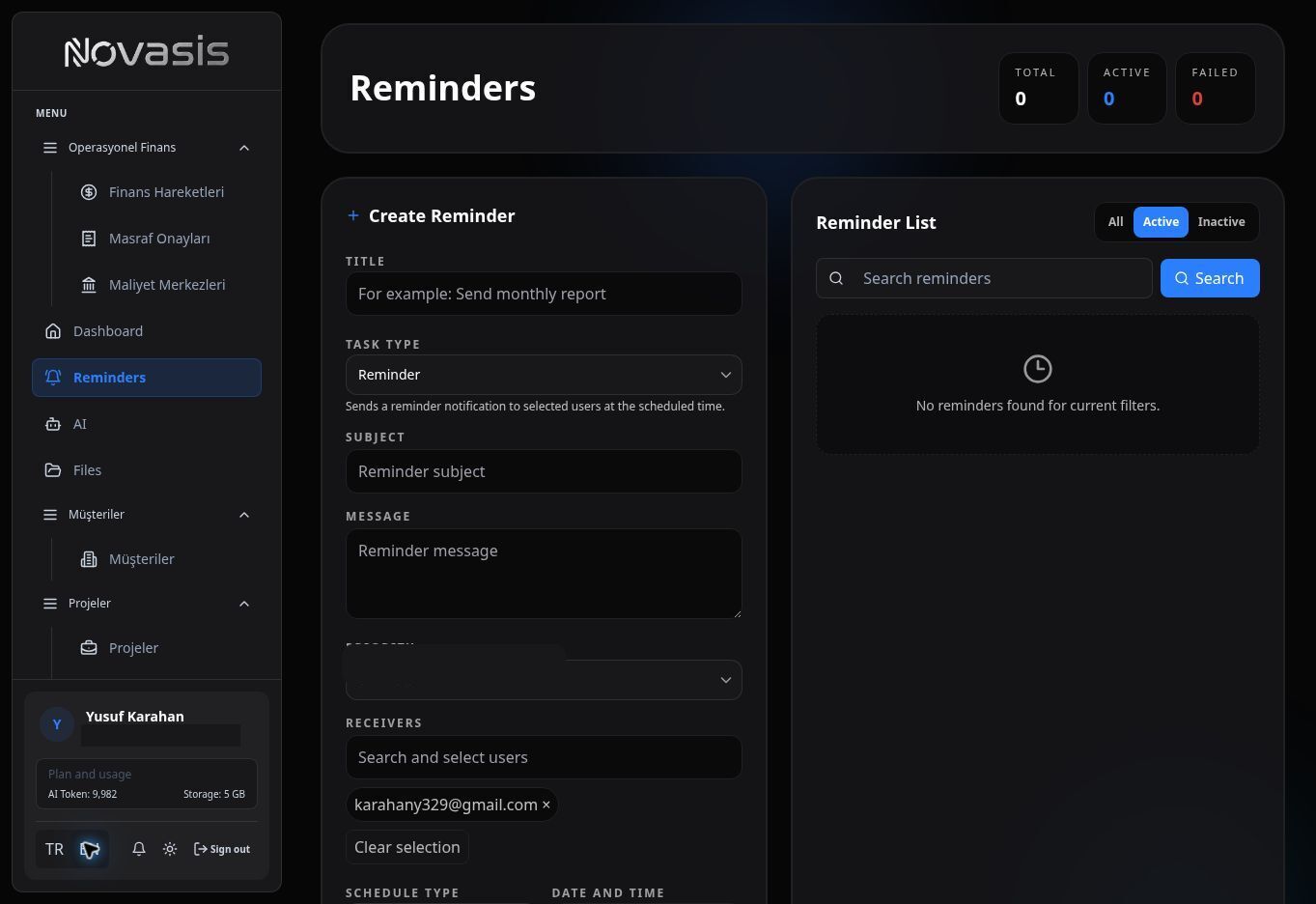The height and width of the screenshot is (904, 1316).
Task: Click the "AI Token: 9,982" text
Action: point(82,794)
